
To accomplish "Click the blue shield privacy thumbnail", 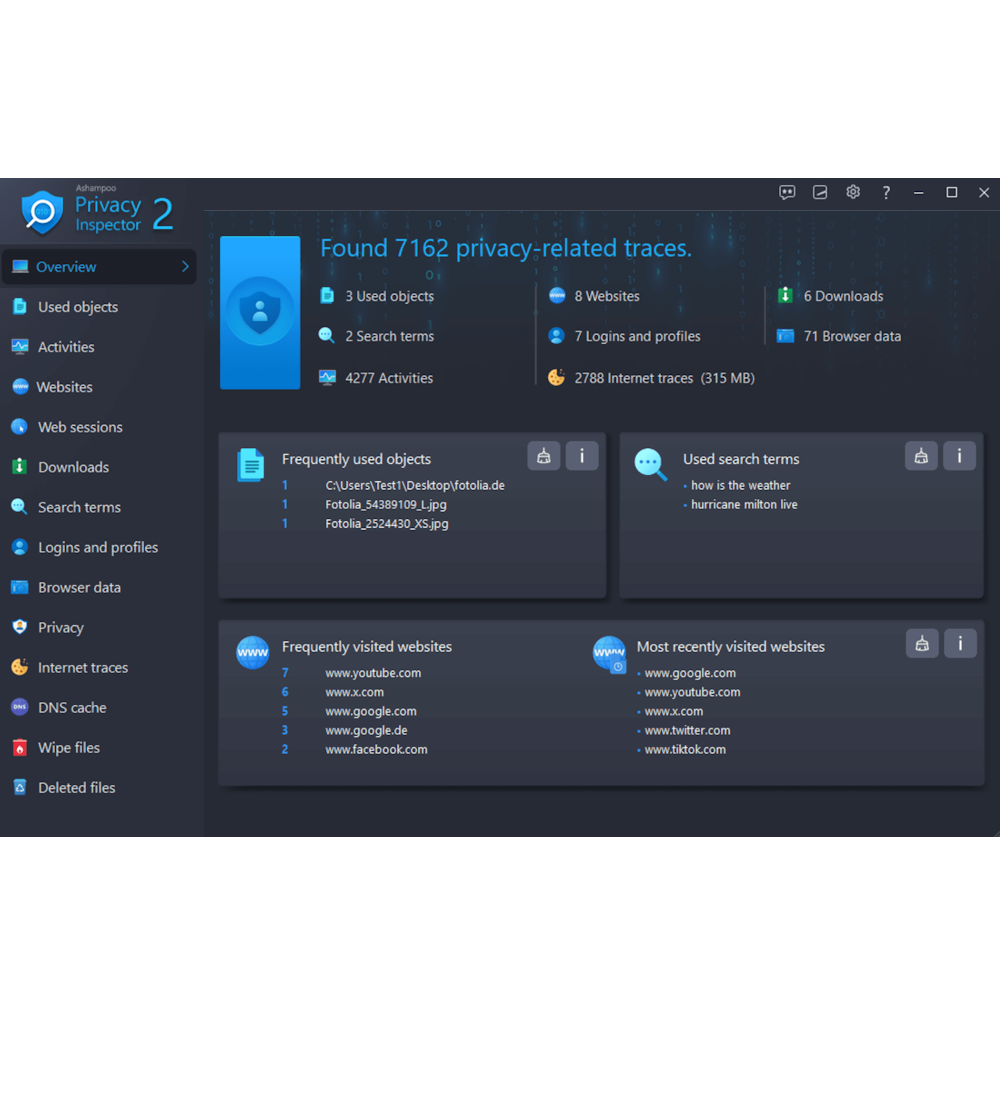I will click(260, 312).
